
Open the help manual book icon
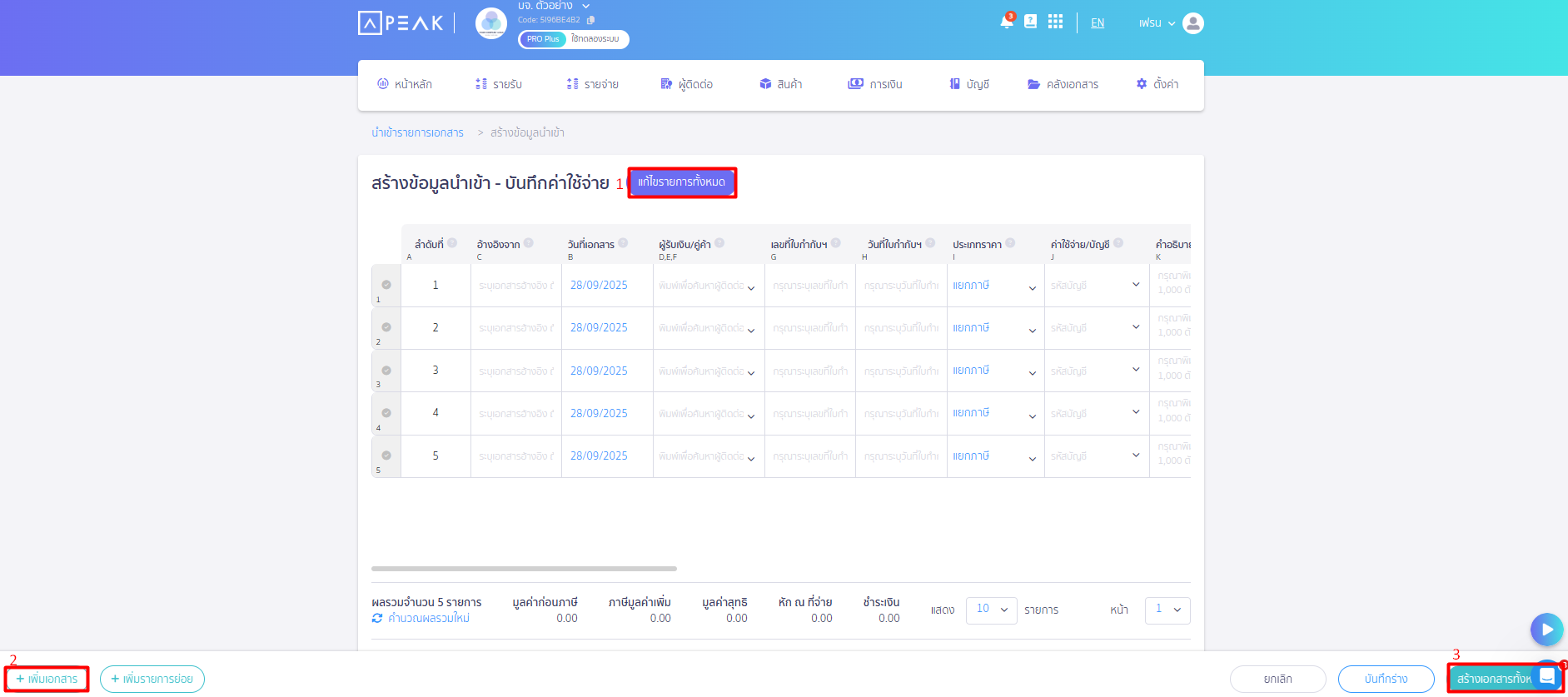pos(1030,22)
